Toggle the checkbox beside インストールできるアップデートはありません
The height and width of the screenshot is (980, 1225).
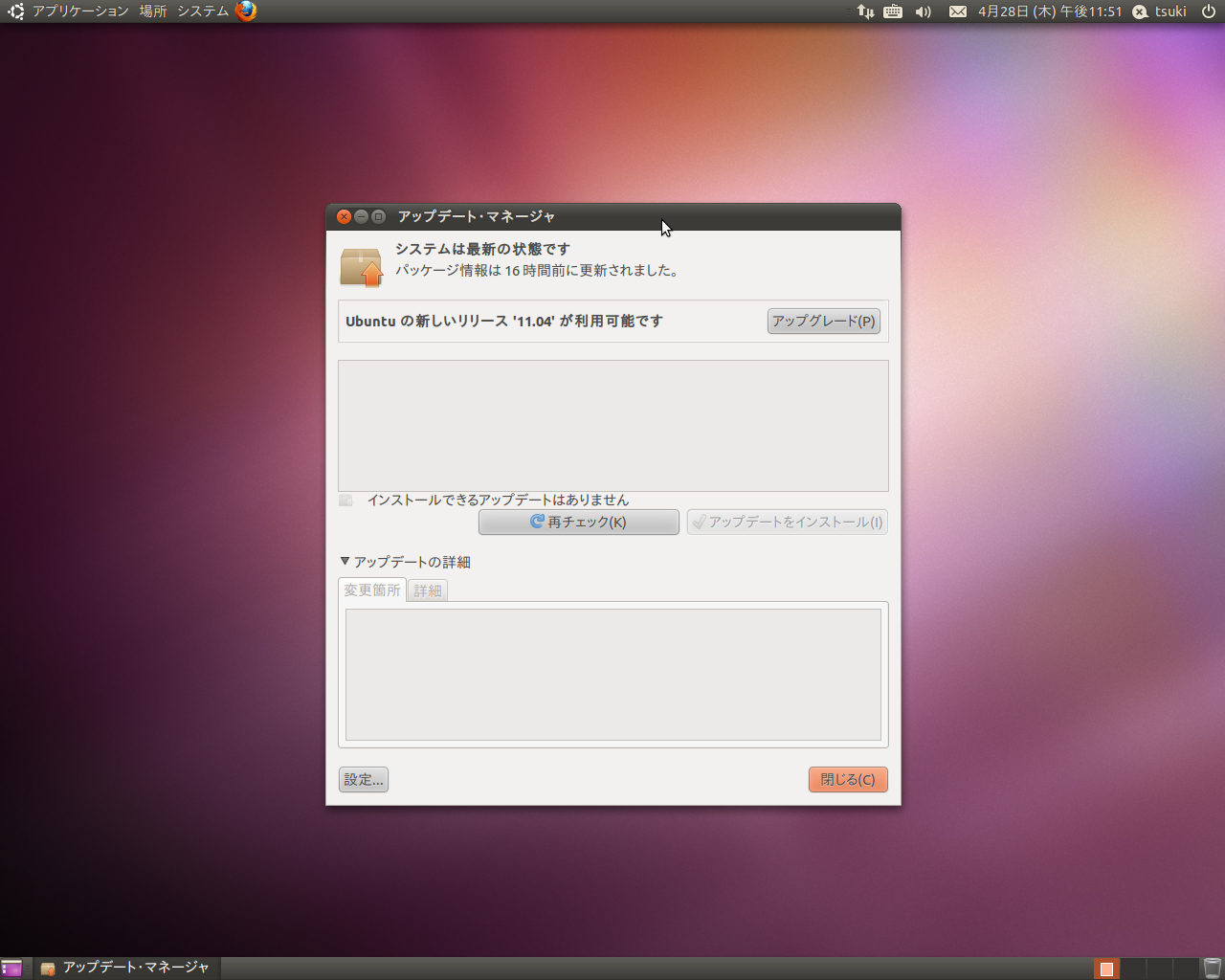coord(345,500)
